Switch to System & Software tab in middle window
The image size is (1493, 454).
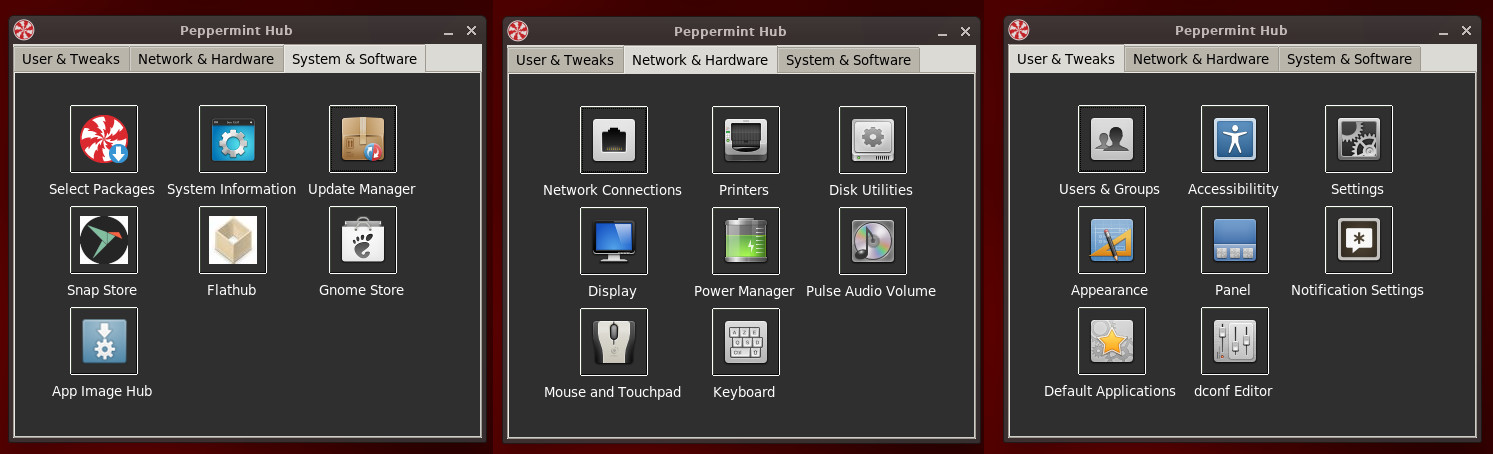(x=848, y=60)
